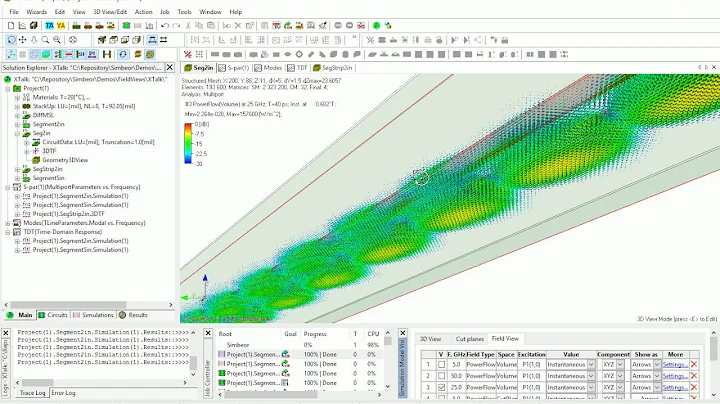
Task: Click the Delete X toolbar icon
Action: [x=238, y=26]
